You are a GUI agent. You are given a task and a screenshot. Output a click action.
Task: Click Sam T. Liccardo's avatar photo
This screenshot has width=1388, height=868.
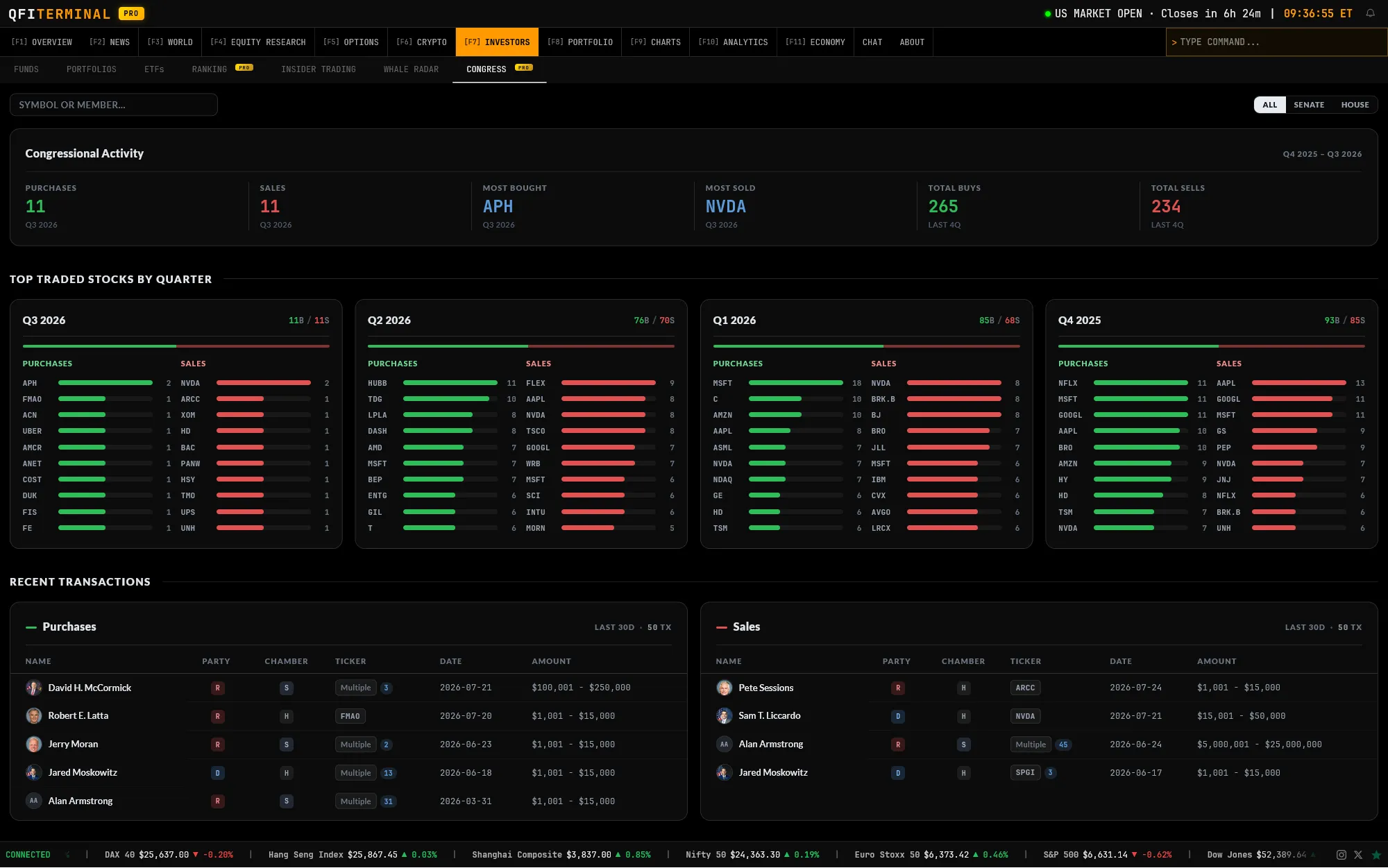[724, 716]
